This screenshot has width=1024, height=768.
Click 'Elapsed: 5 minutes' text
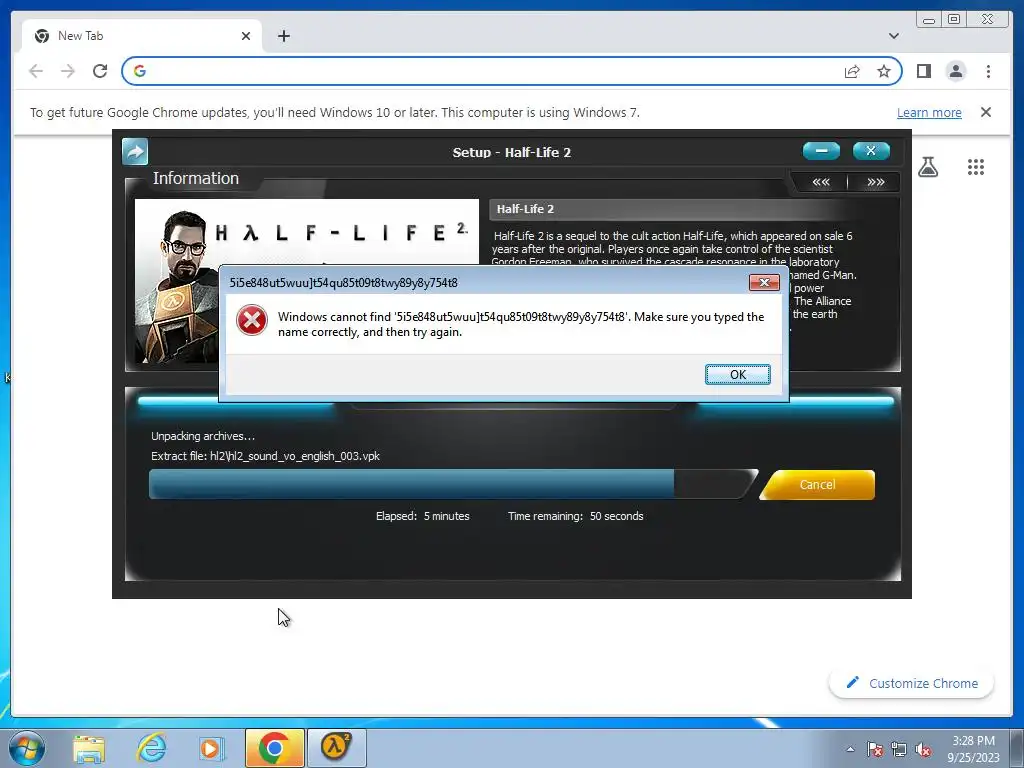coord(423,516)
